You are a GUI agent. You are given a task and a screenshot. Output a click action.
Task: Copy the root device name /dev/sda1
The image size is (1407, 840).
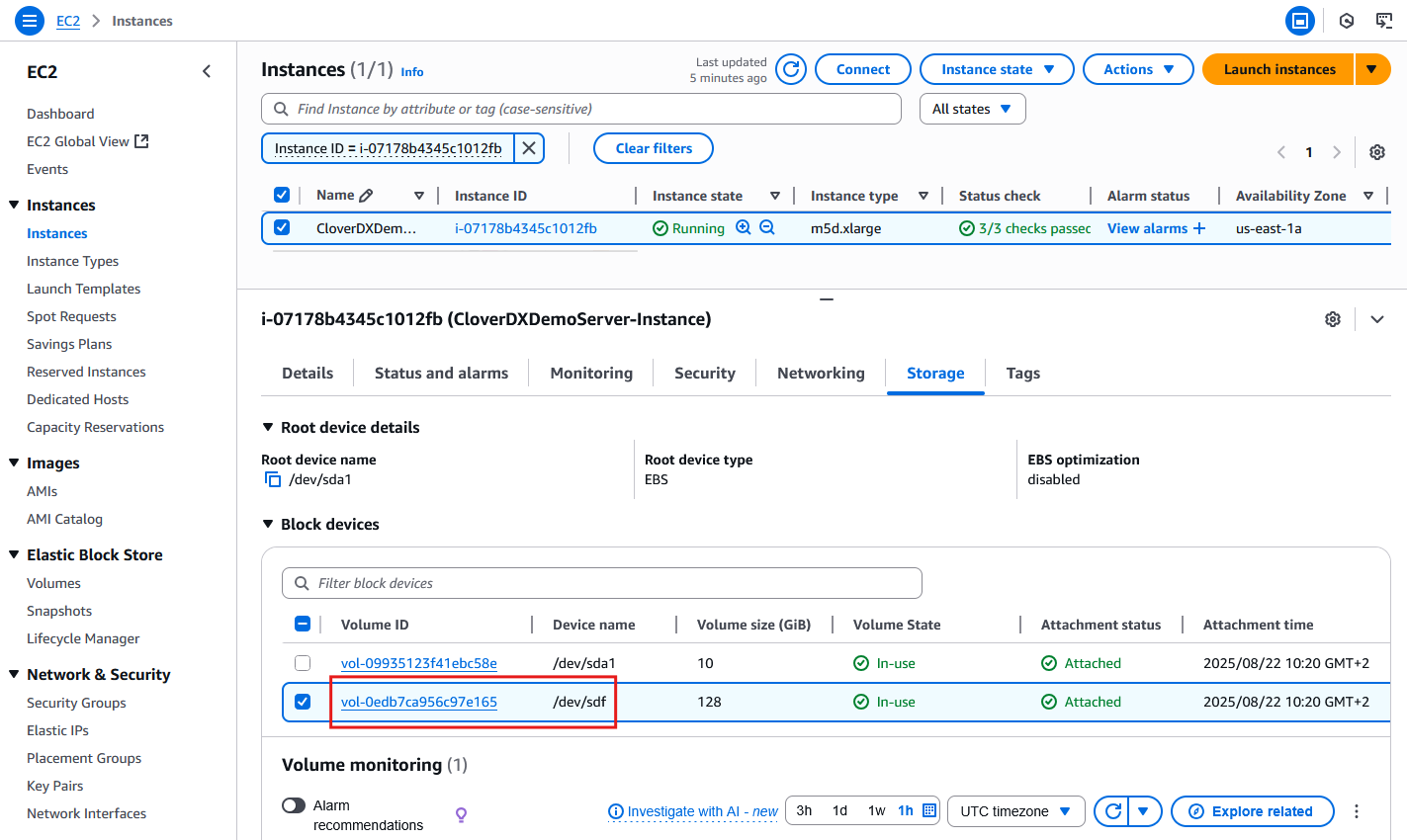[x=273, y=477]
